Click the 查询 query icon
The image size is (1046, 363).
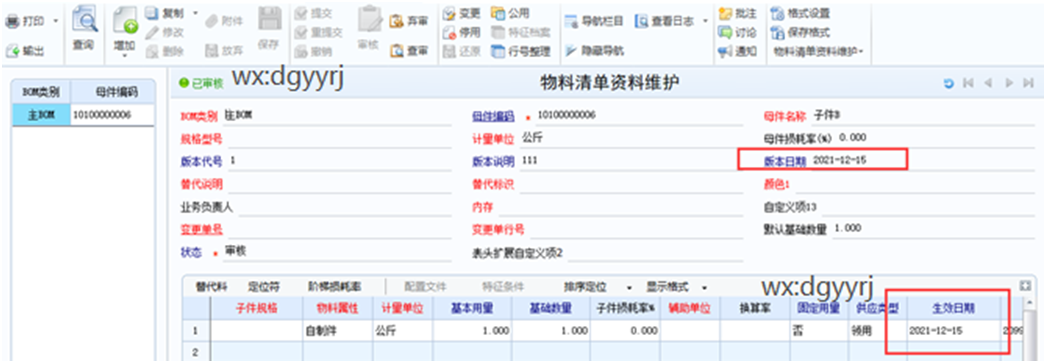[84, 20]
